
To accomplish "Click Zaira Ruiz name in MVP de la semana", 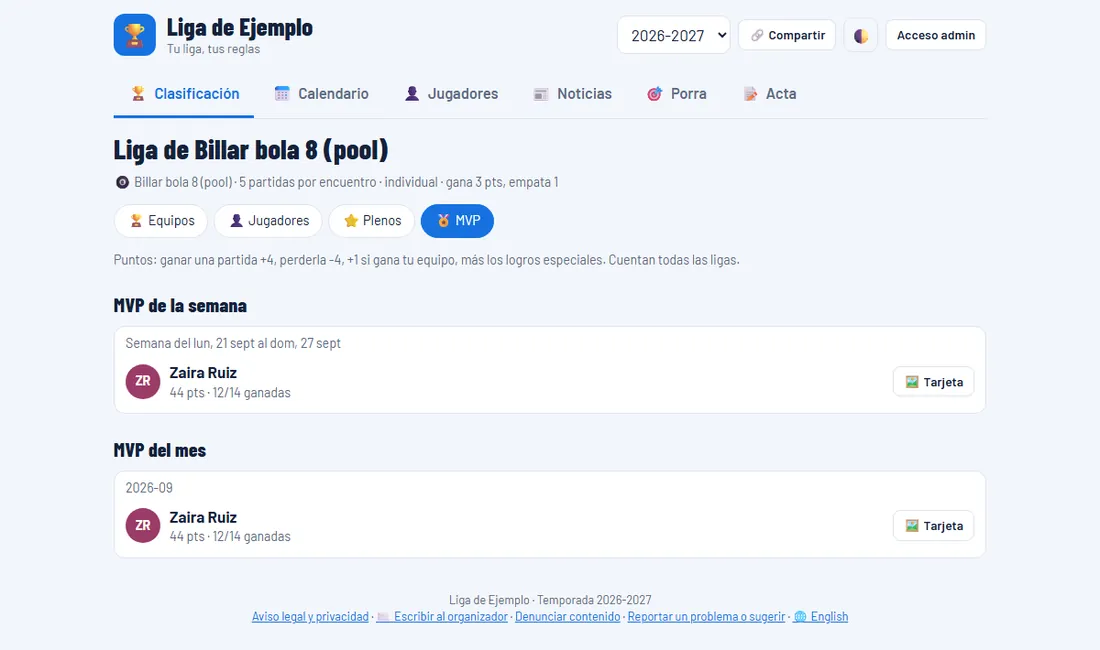I will tap(203, 373).
